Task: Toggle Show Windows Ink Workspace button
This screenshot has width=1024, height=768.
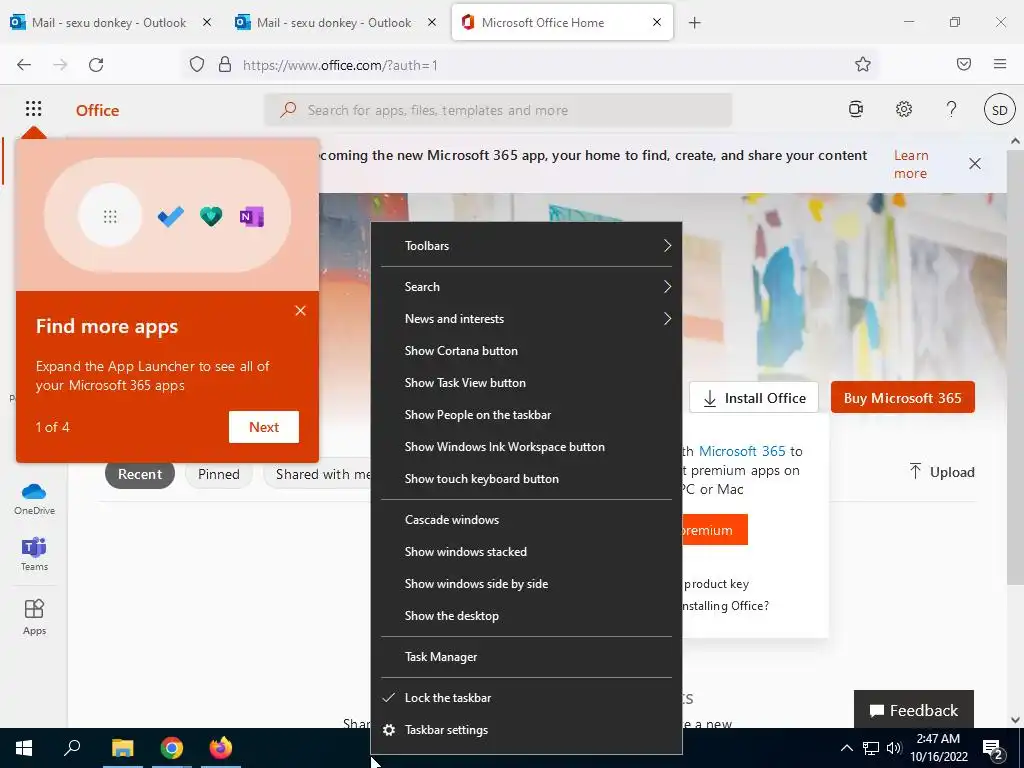Action: pos(526,447)
